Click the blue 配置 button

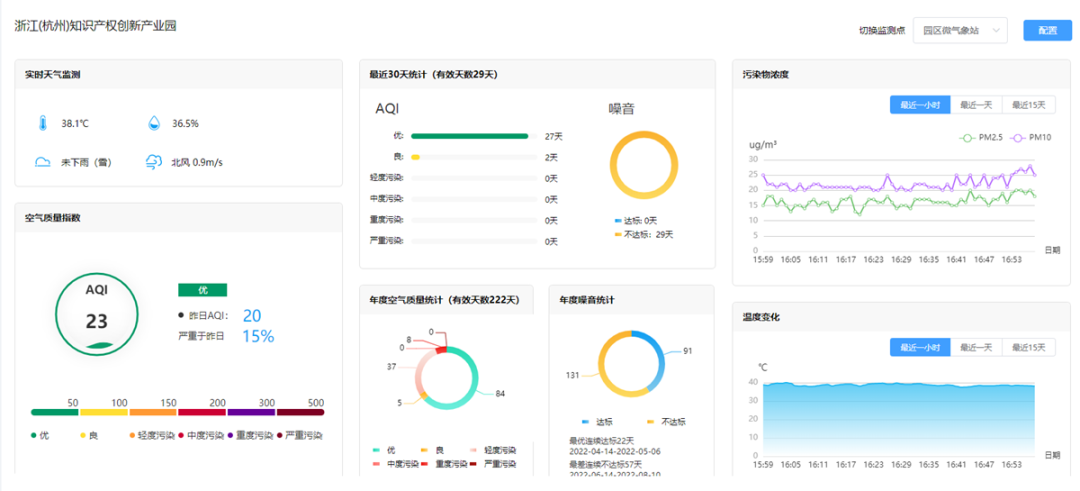(1047, 30)
